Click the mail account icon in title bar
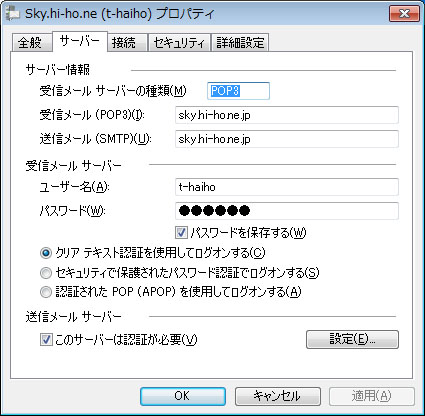The image size is (425, 416). [12, 13]
